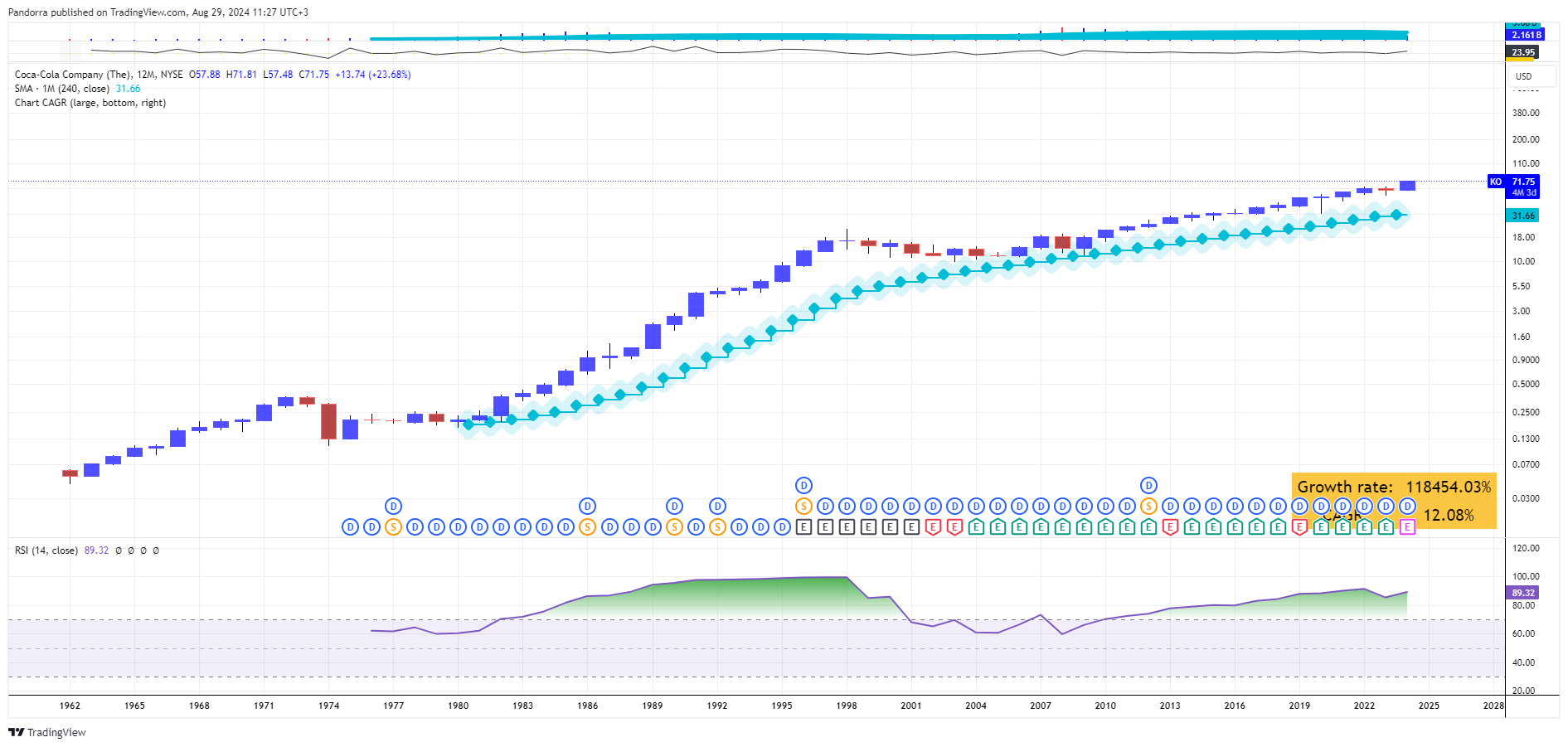Click the latest 2024 blue candle
The image size is (1568, 747).
coord(1407,186)
